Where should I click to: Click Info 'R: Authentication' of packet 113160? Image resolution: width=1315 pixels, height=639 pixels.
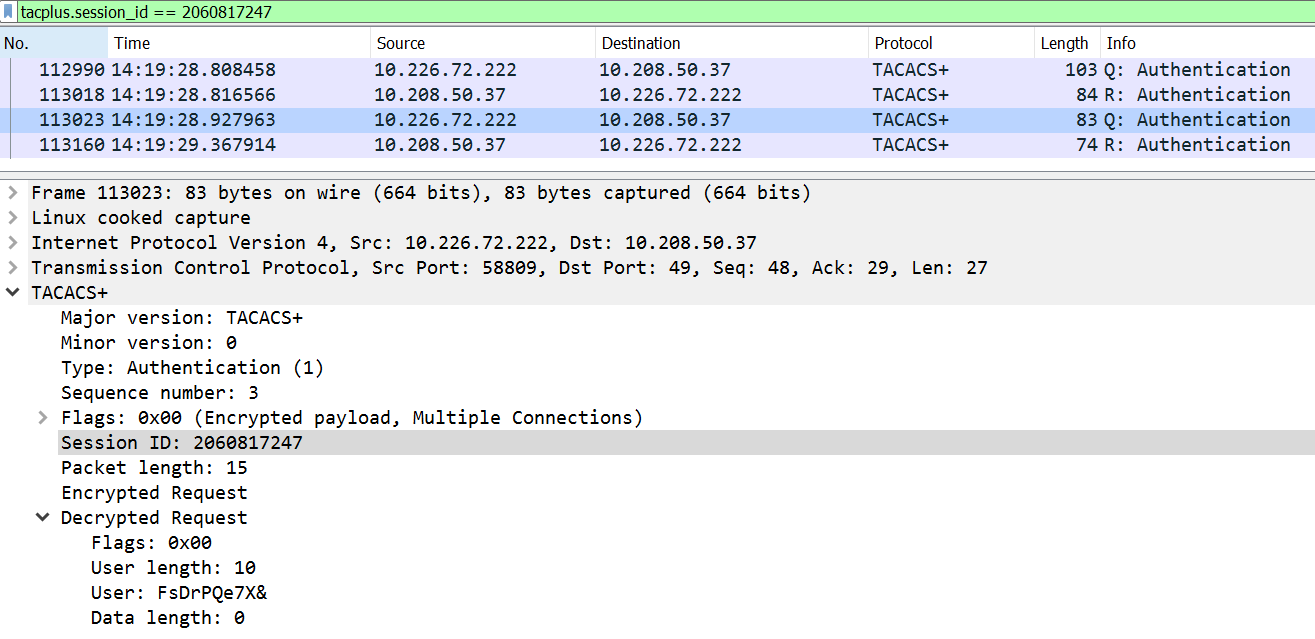pyautogui.click(x=1197, y=145)
